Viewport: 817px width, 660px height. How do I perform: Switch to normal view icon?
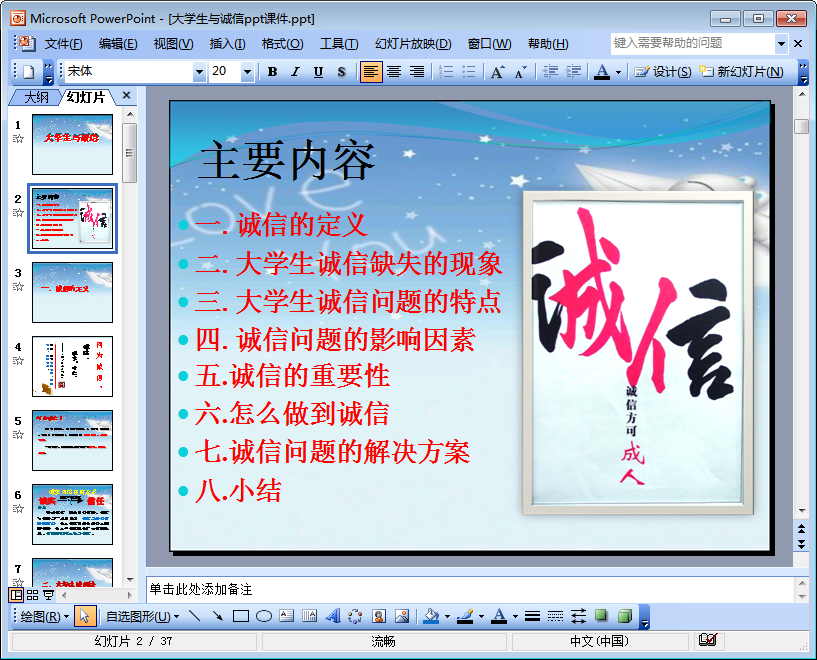point(17,594)
